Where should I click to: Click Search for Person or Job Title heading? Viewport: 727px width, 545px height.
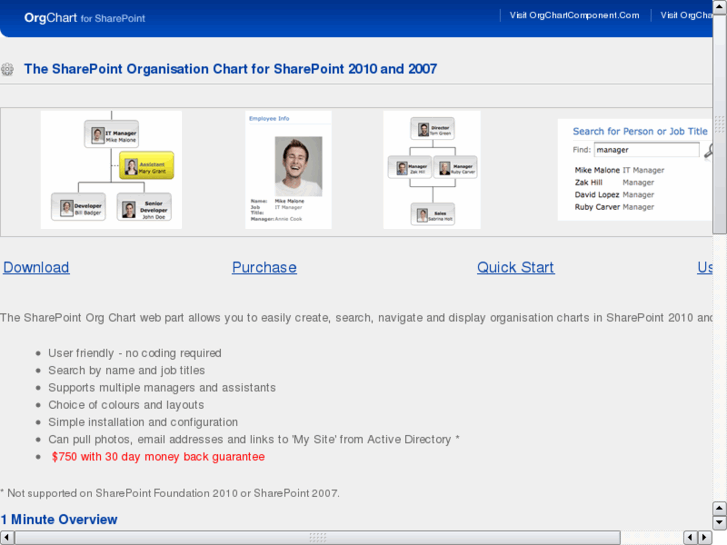point(640,131)
